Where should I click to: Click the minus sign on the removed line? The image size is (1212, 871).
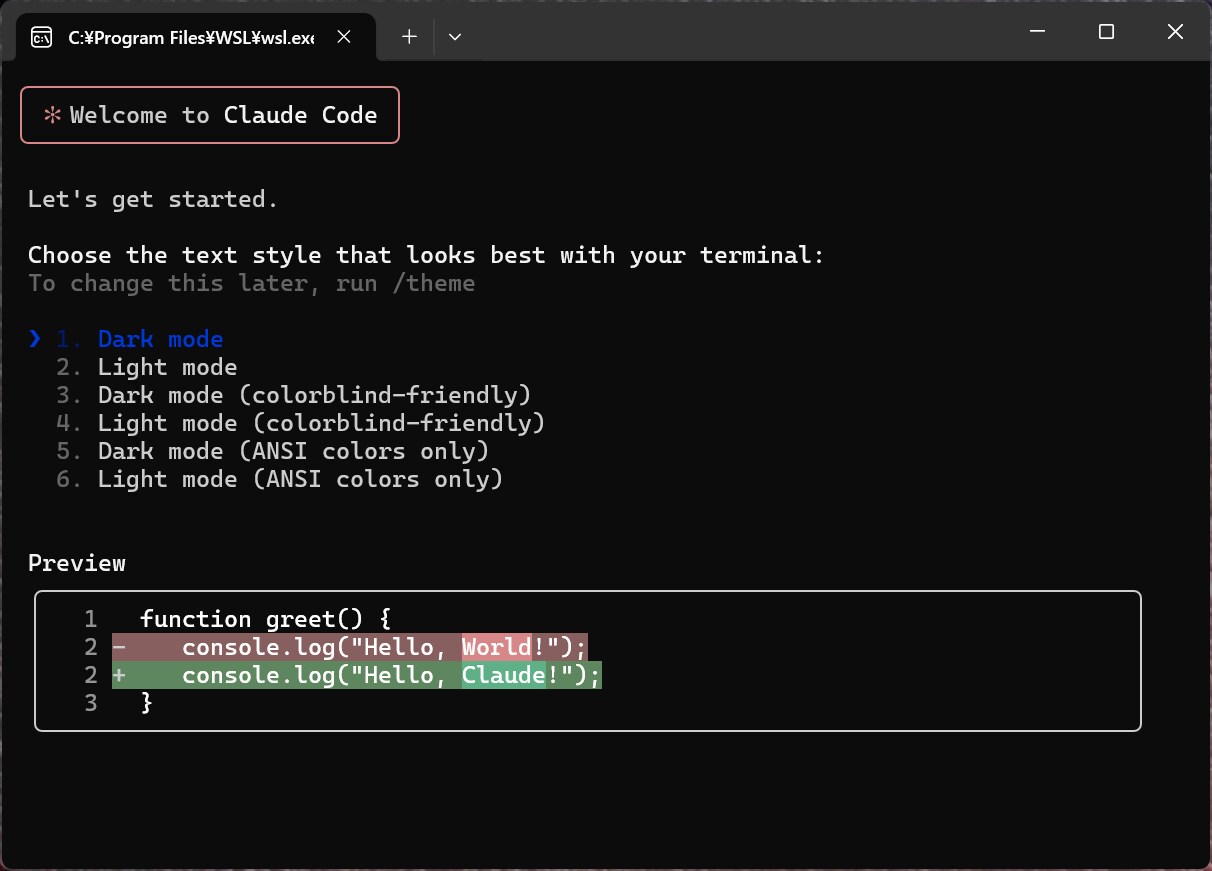coord(119,647)
